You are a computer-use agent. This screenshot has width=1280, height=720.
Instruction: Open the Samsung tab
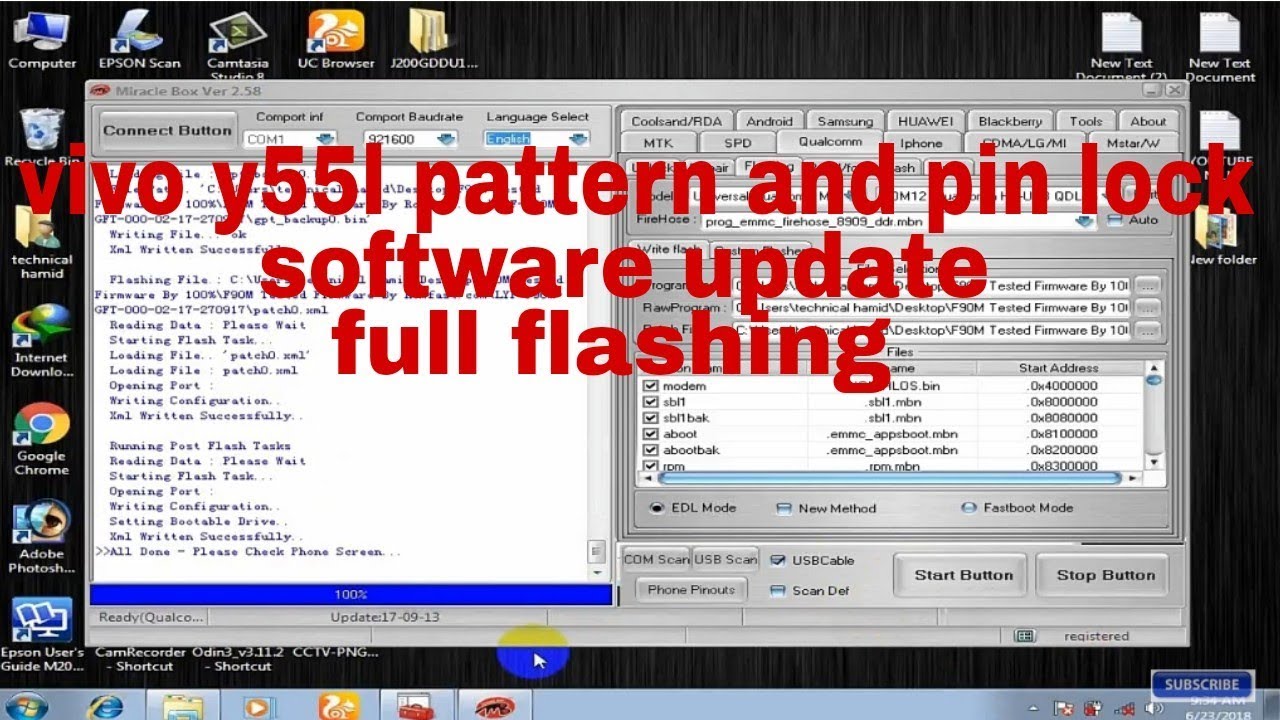click(x=846, y=121)
